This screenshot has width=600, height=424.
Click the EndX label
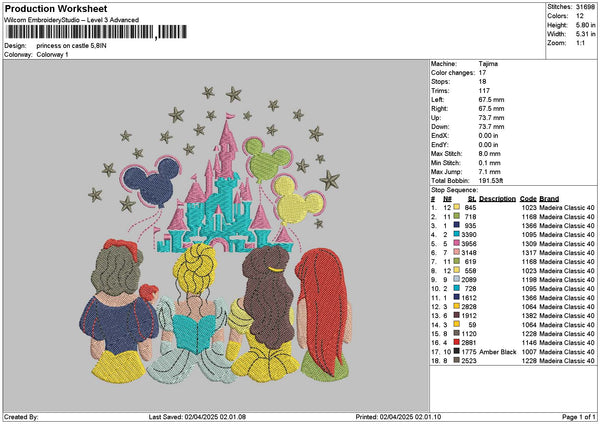[439, 136]
